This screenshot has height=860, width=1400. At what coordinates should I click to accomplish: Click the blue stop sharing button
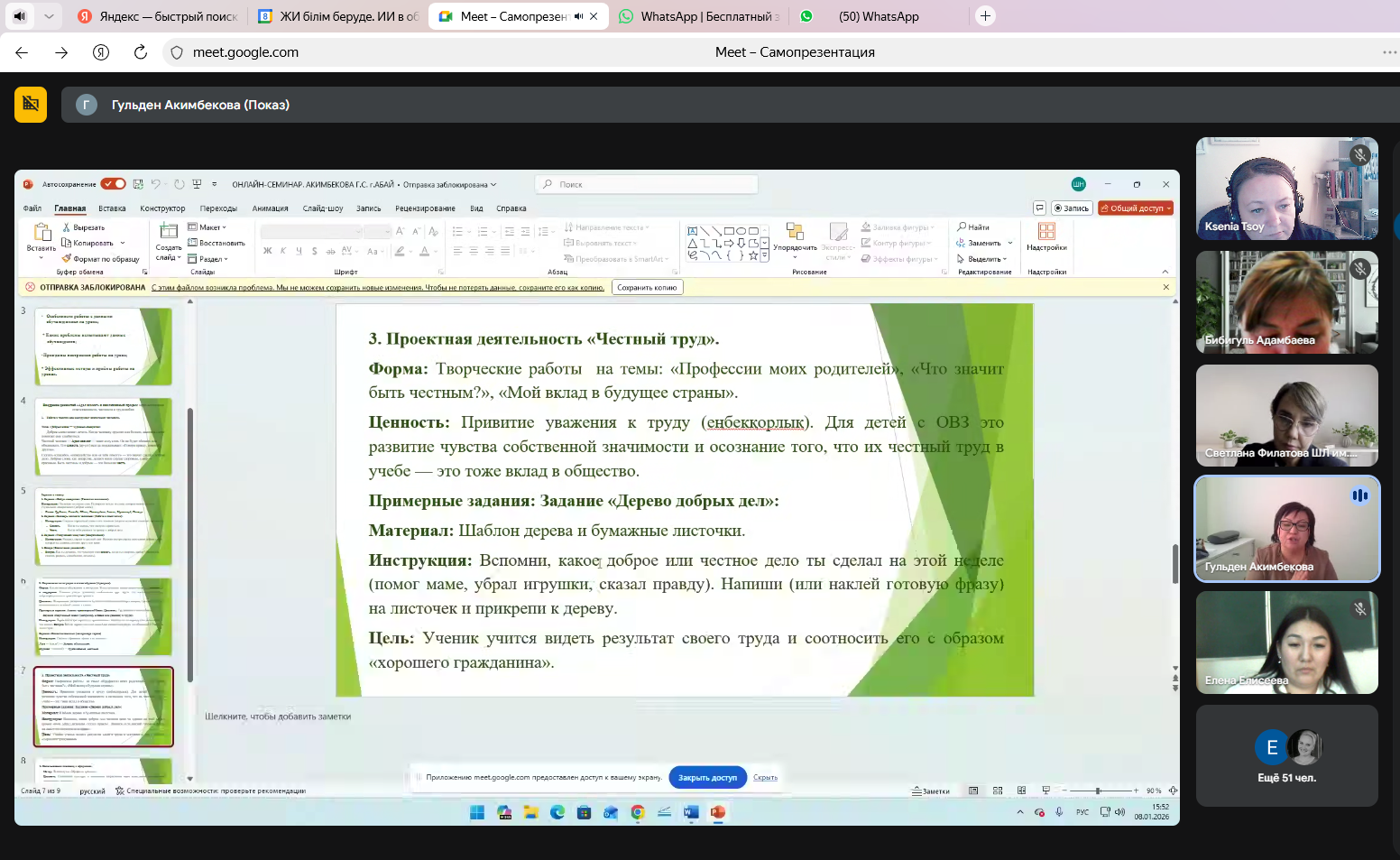(707, 777)
